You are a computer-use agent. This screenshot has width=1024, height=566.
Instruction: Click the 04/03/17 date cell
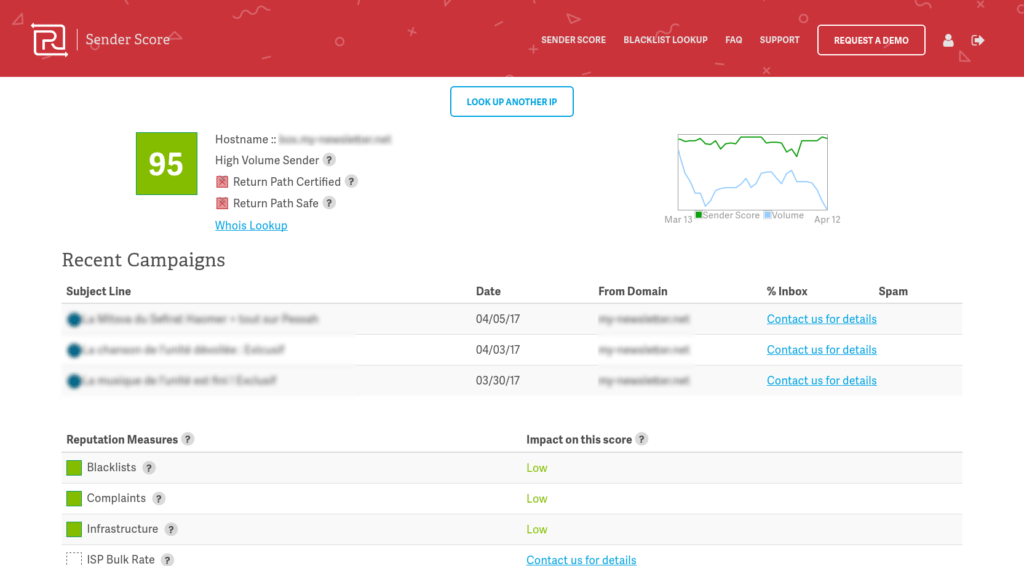pos(498,350)
